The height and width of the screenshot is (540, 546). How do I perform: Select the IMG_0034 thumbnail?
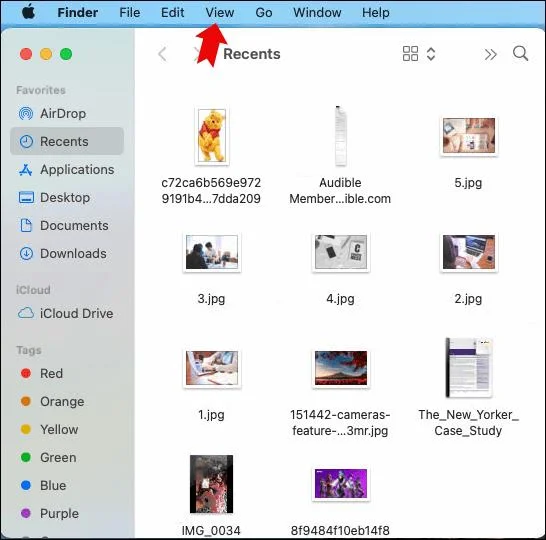click(211, 484)
